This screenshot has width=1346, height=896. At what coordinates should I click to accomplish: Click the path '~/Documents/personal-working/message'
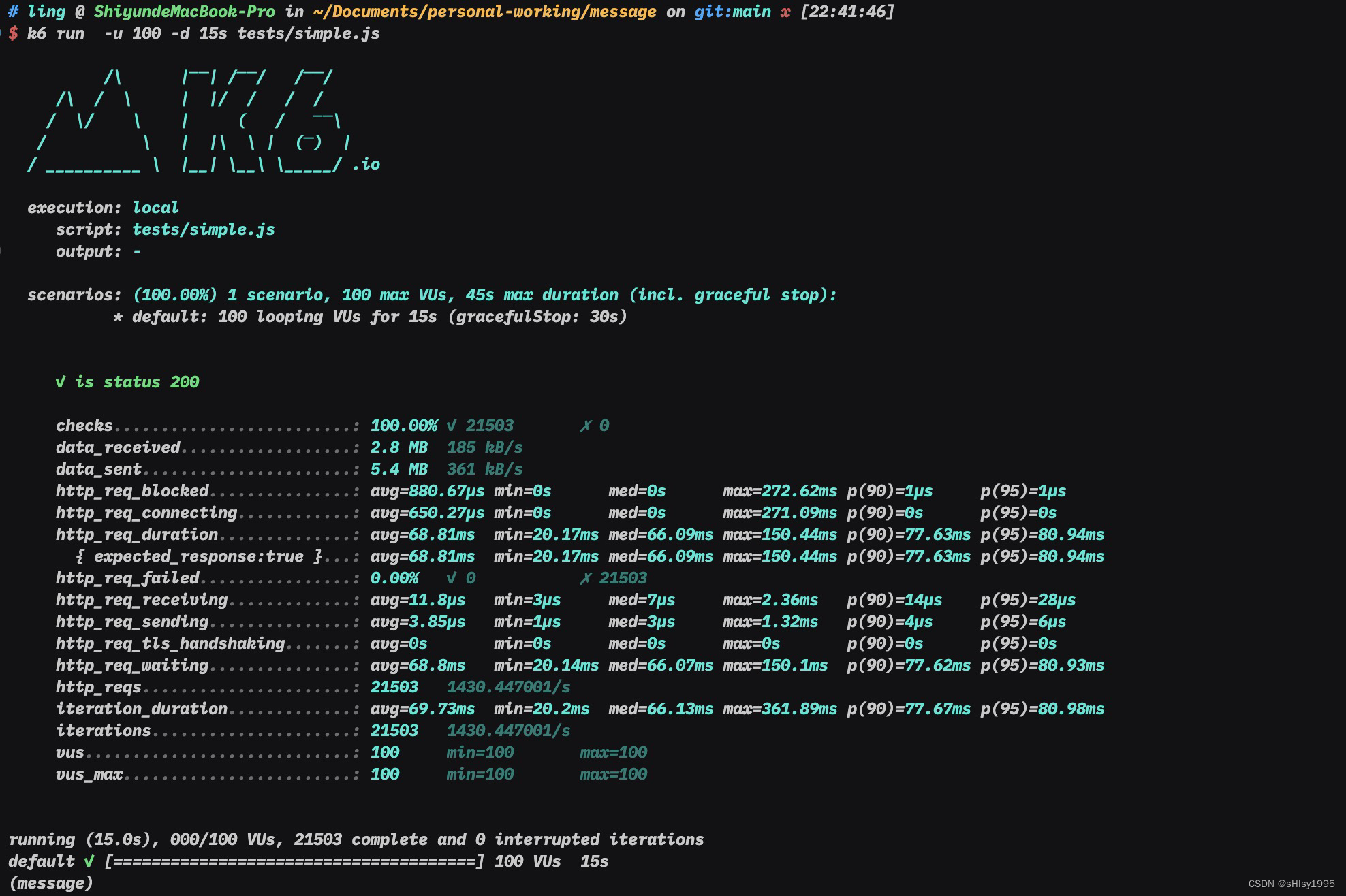tap(484, 12)
